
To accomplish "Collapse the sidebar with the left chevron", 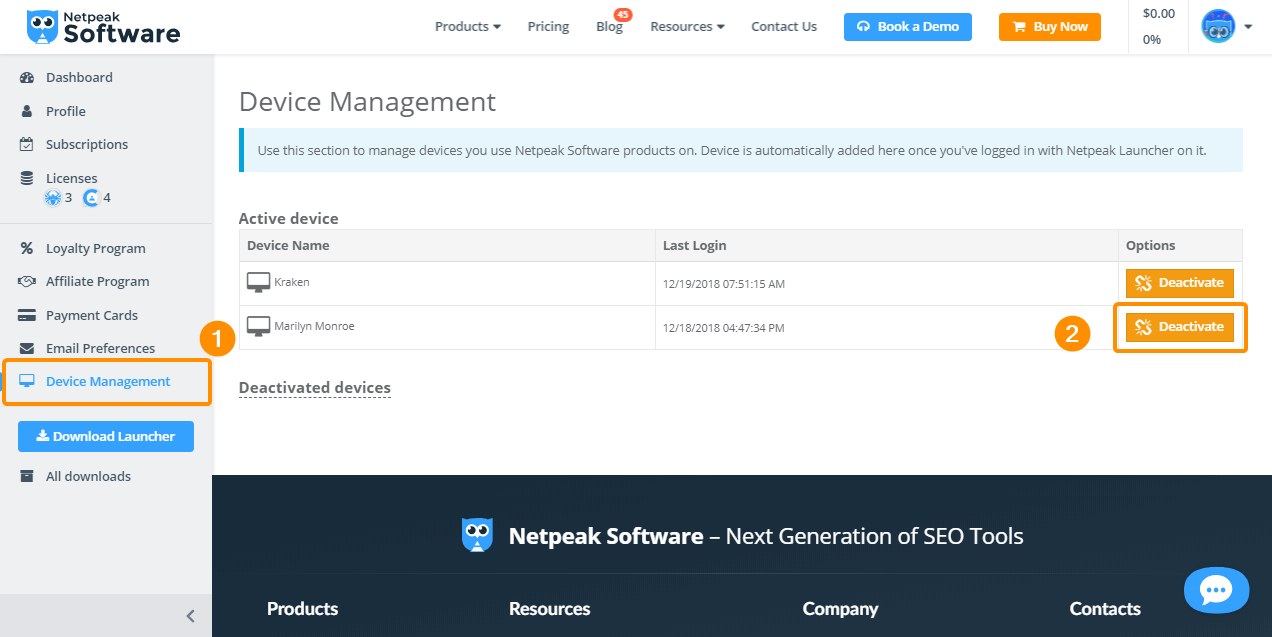I will (190, 616).
